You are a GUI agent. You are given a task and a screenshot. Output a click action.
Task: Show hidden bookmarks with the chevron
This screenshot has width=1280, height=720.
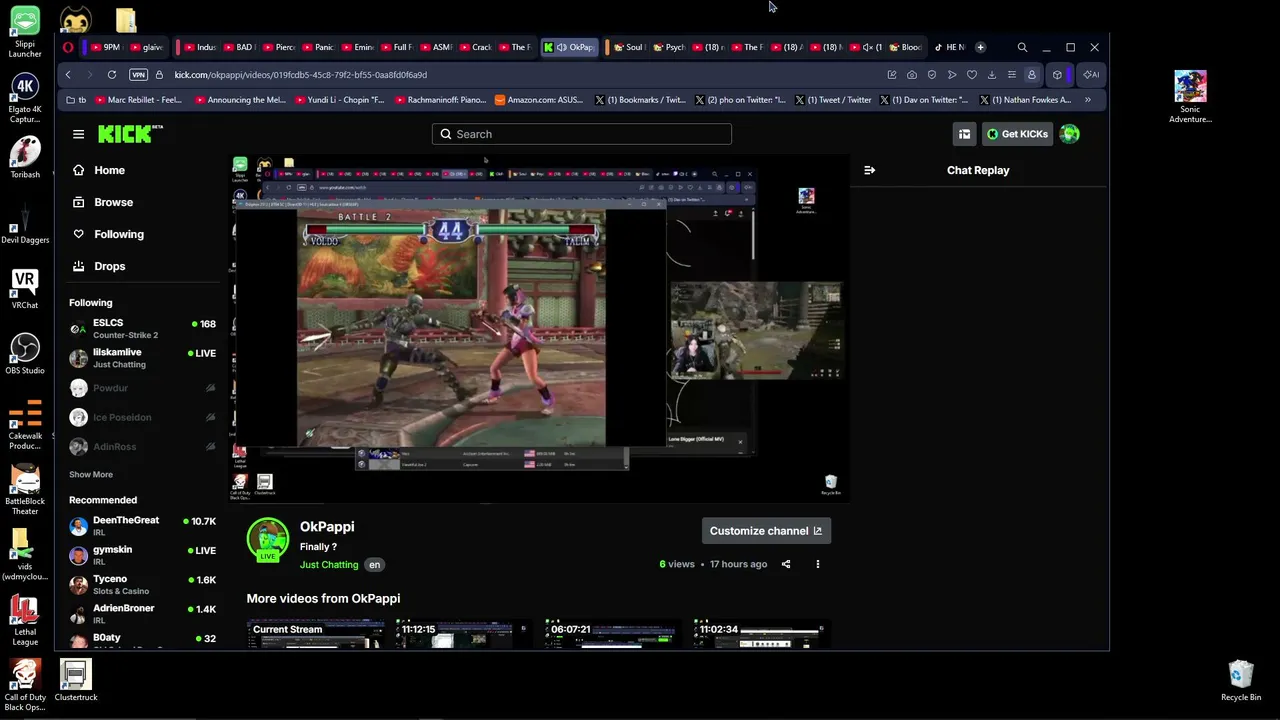[x=1088, y=100]
